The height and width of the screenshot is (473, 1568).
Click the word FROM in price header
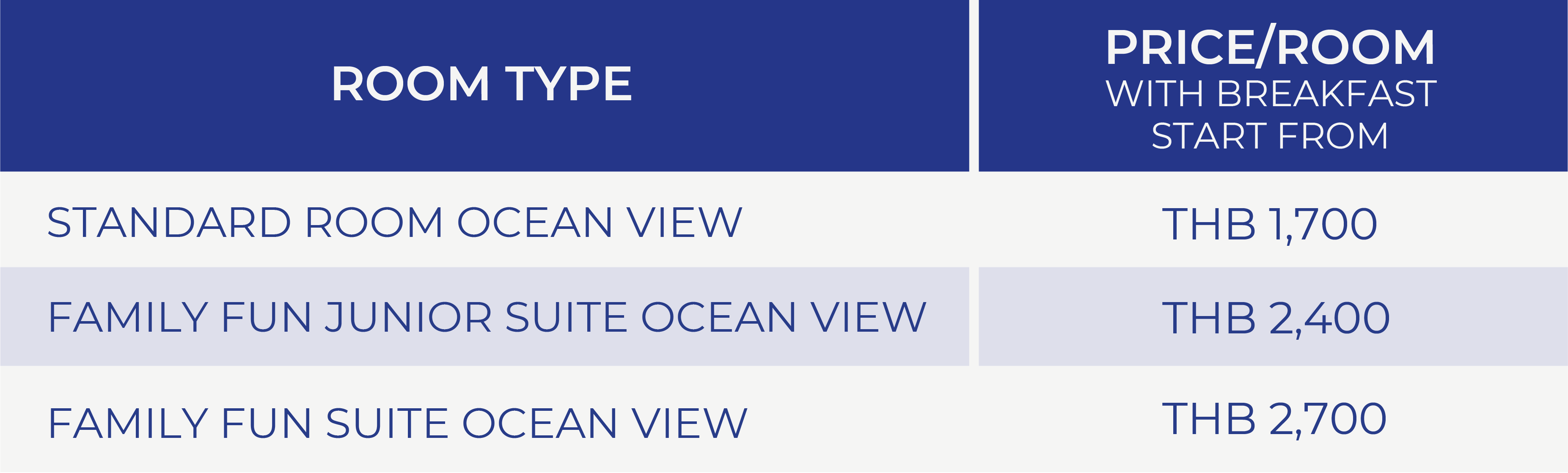(x=1333, y=136)
